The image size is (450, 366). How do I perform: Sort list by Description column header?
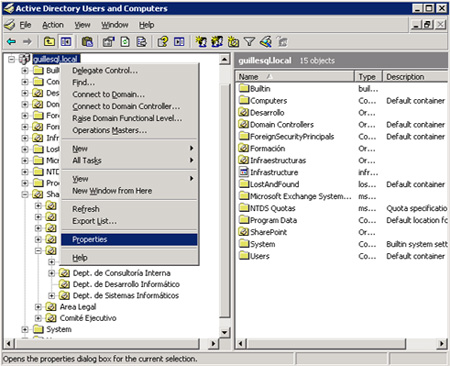pos(415,77)
